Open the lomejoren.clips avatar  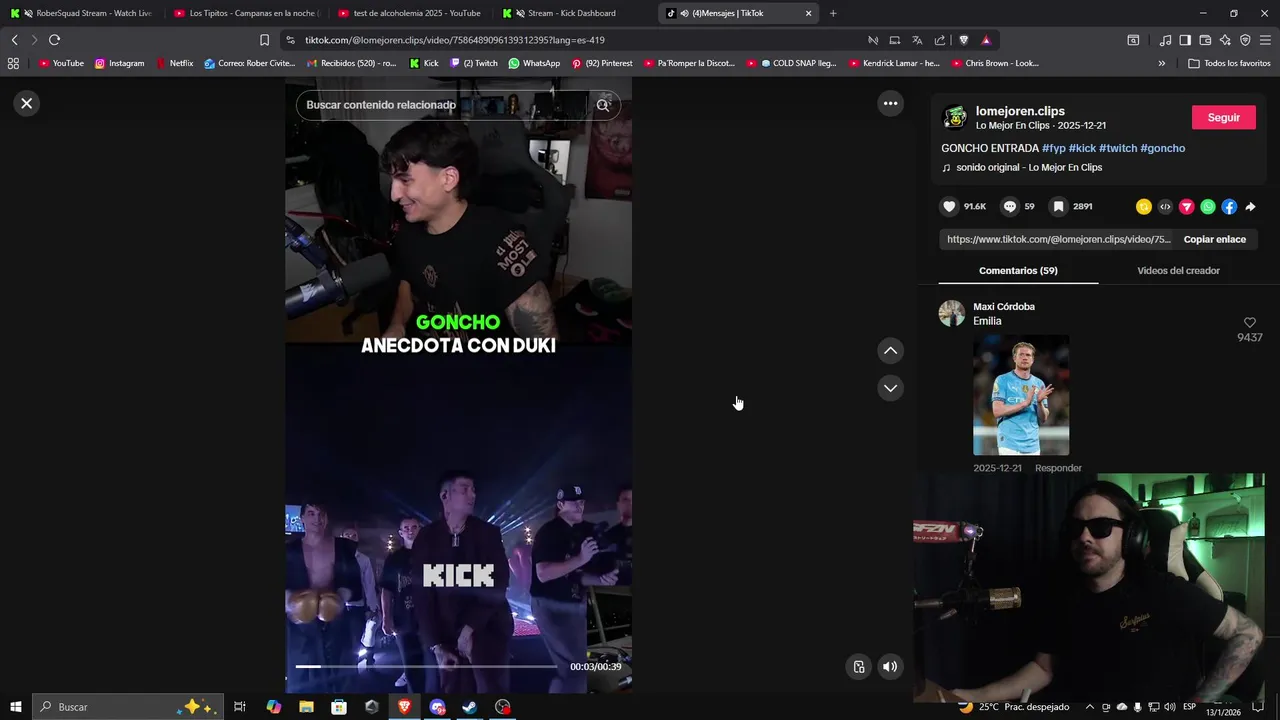click(x=955, y=118)
